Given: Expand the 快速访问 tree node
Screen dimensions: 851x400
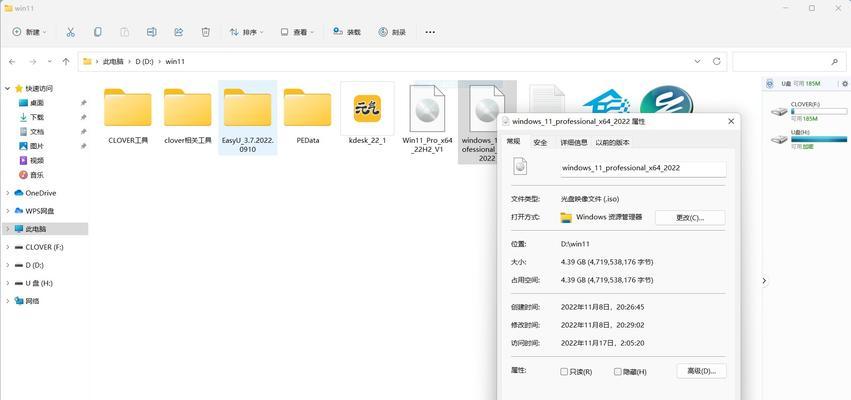Looking at the screenshot, I should tap(7, 88).
